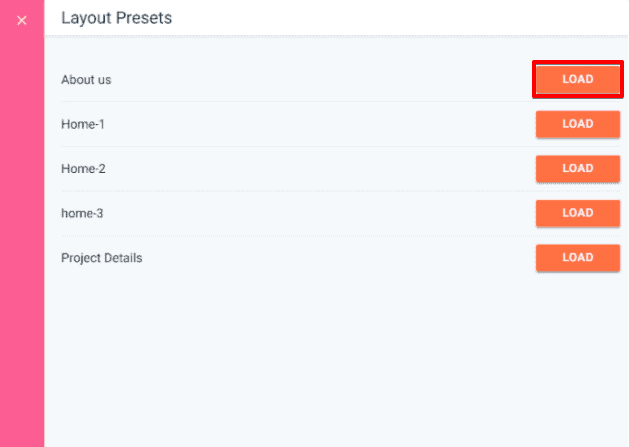Viewport: 629px width, 447px height.
Task: Click the home-3 preset name
Action: [x=83, y=213]
